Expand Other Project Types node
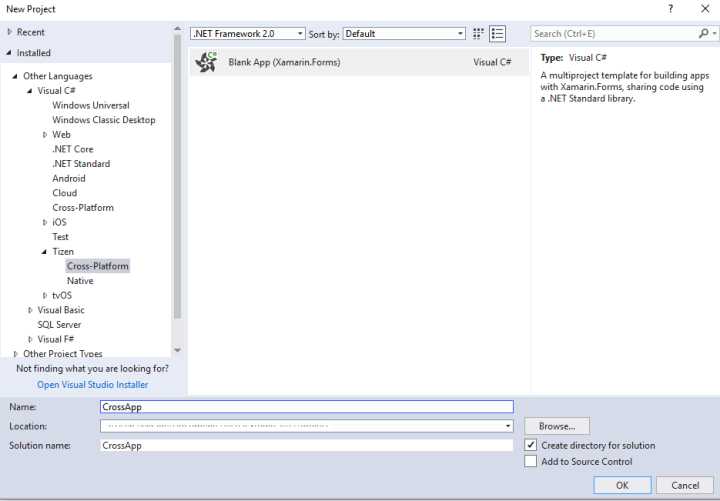Viewport: 720px width, 501px height. click(x=15, y=354)
